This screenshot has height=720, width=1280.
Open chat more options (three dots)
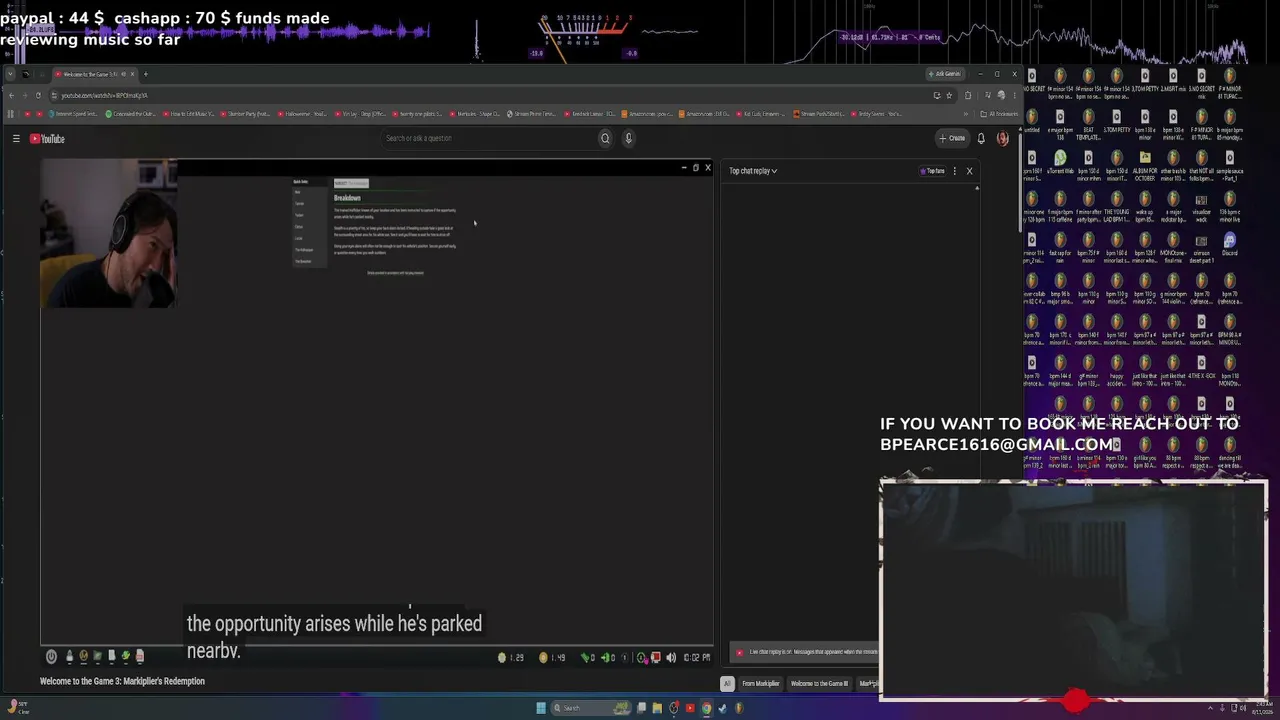(x=954, y=171)
